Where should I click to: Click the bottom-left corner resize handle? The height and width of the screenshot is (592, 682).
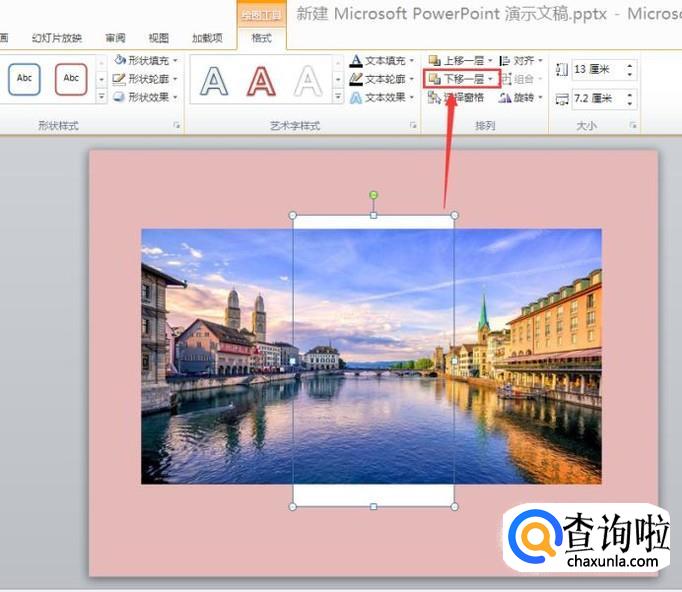[293, 506]
